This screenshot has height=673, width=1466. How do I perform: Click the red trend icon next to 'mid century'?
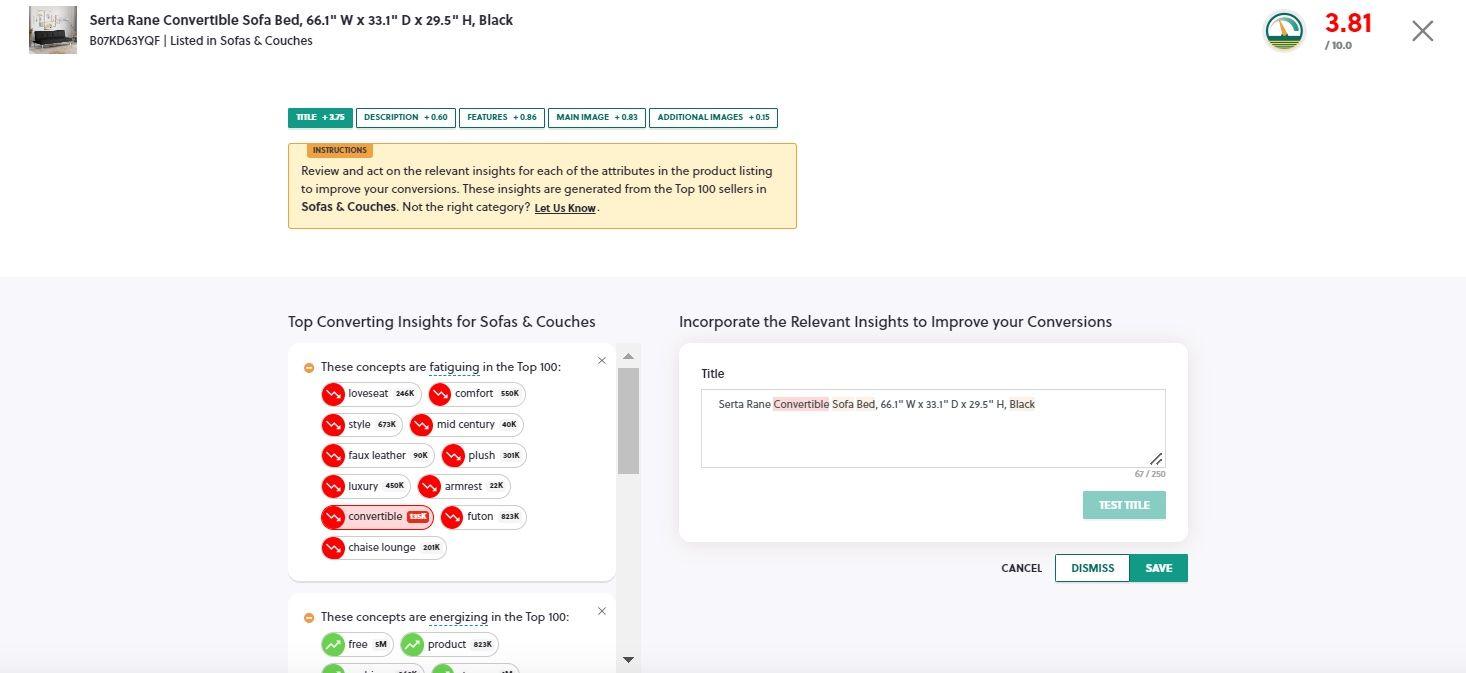421,425
